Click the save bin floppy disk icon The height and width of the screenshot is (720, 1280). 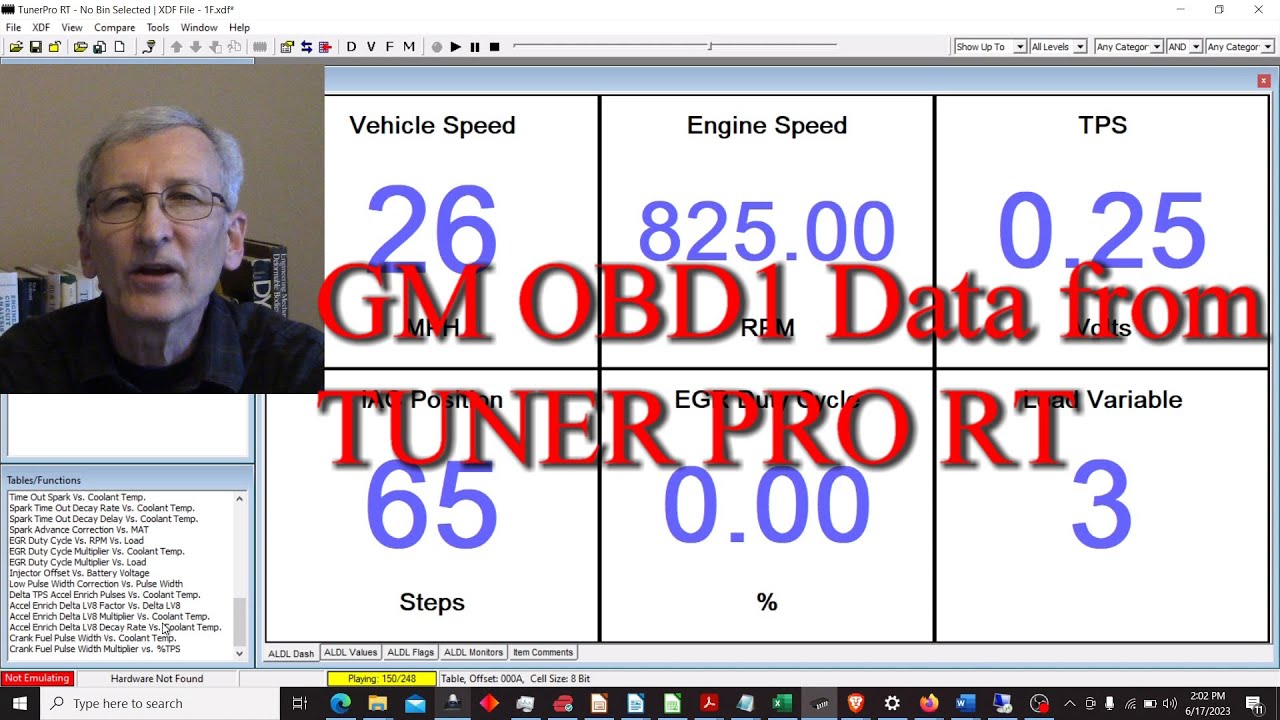coord(36,47)
